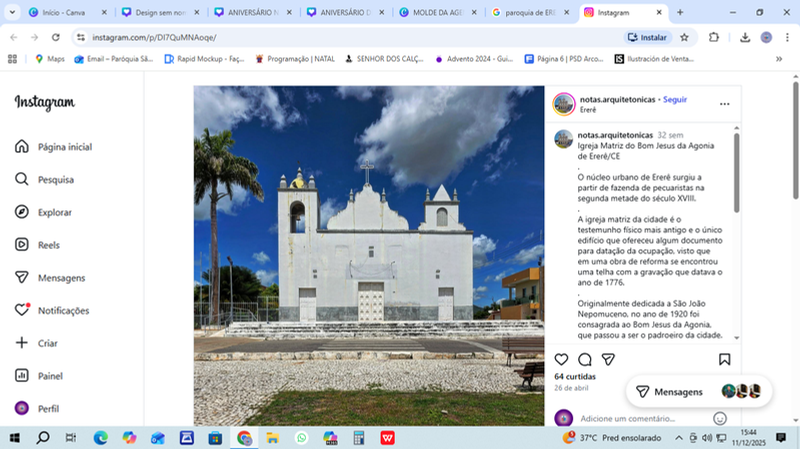This screenshot has height=449, width=800.
Task: Show more bookmarks with the double chevron
Action: click(779, 59)
